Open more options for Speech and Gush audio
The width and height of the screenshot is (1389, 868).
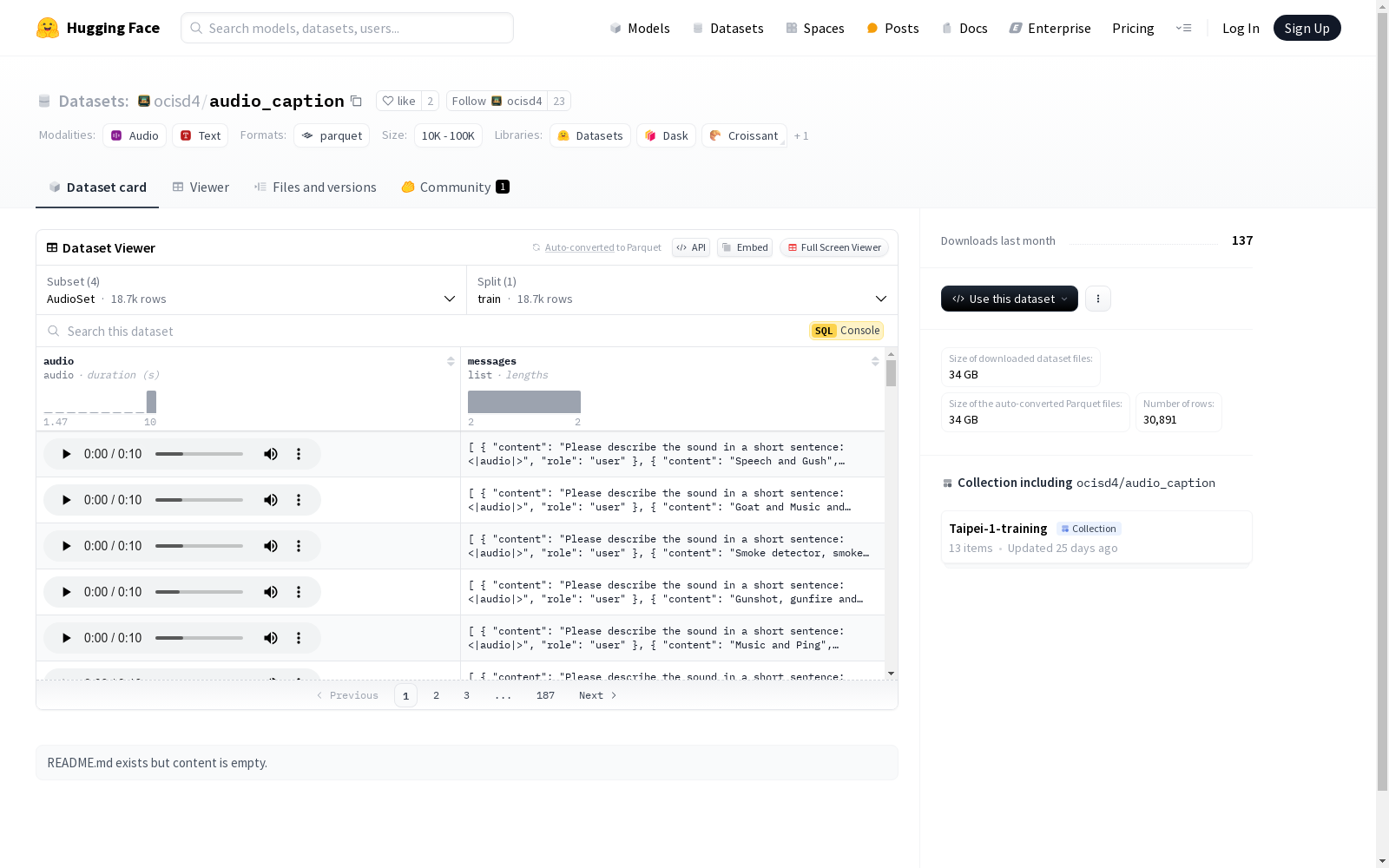(x=299, y=454)
